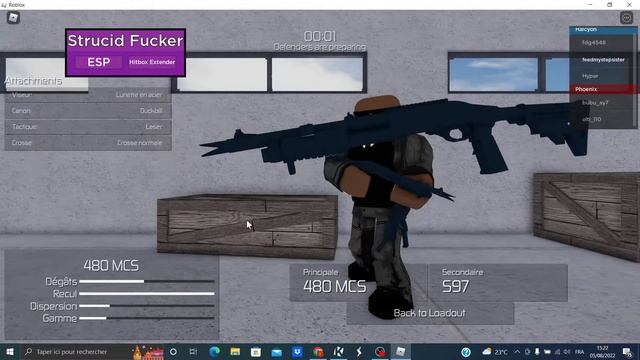Open the Viseur attachment row
Viewport: 640px width, 360px height.
[88, 95]
